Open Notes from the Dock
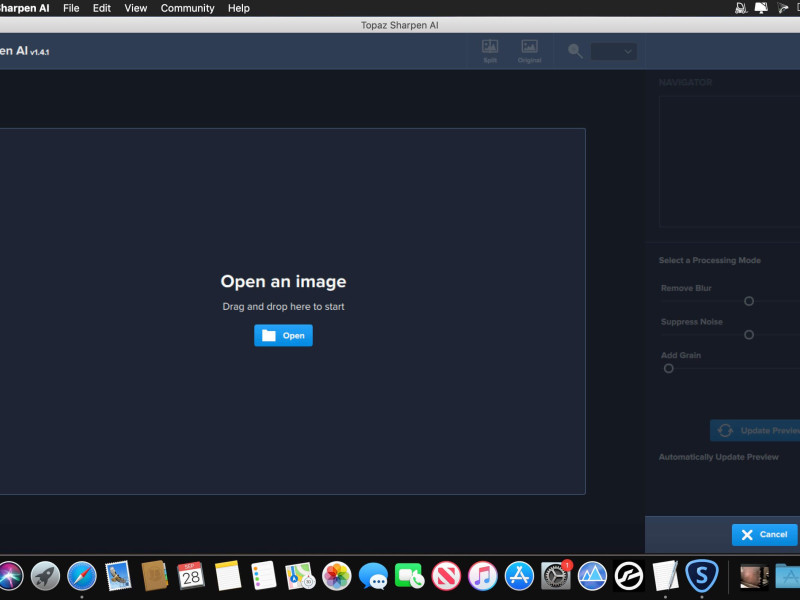Screen dimensions: 800x600 coord(228,576)
